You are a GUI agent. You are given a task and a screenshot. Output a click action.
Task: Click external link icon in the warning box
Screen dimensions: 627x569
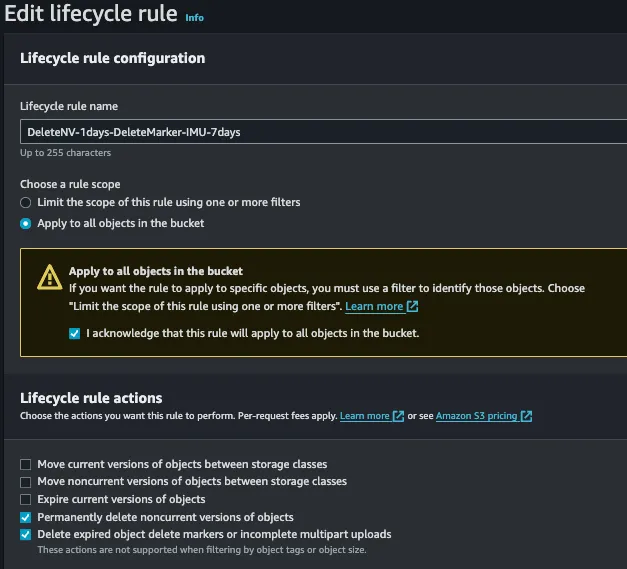tap(412, 306)
